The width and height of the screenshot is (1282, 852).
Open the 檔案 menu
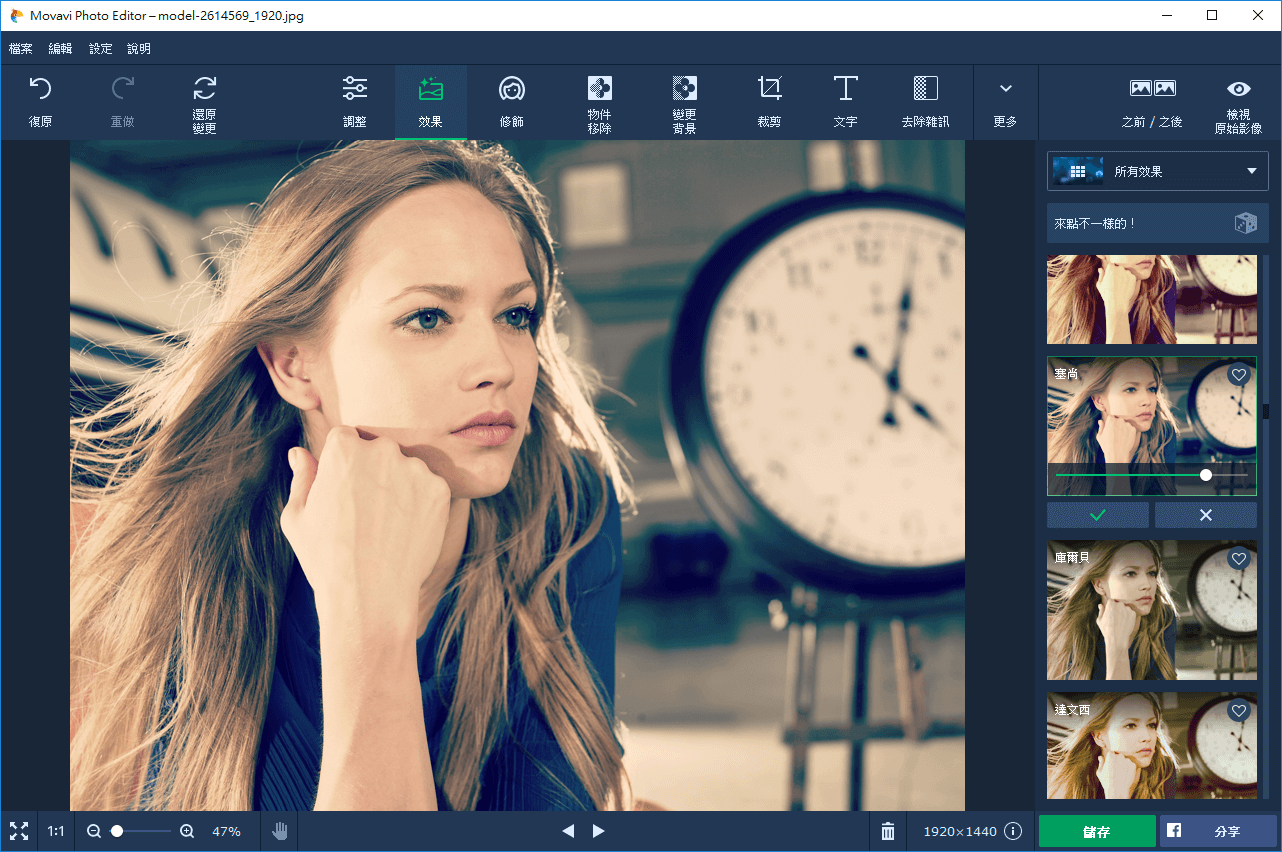pyautogui.click(x=21, y=48)
